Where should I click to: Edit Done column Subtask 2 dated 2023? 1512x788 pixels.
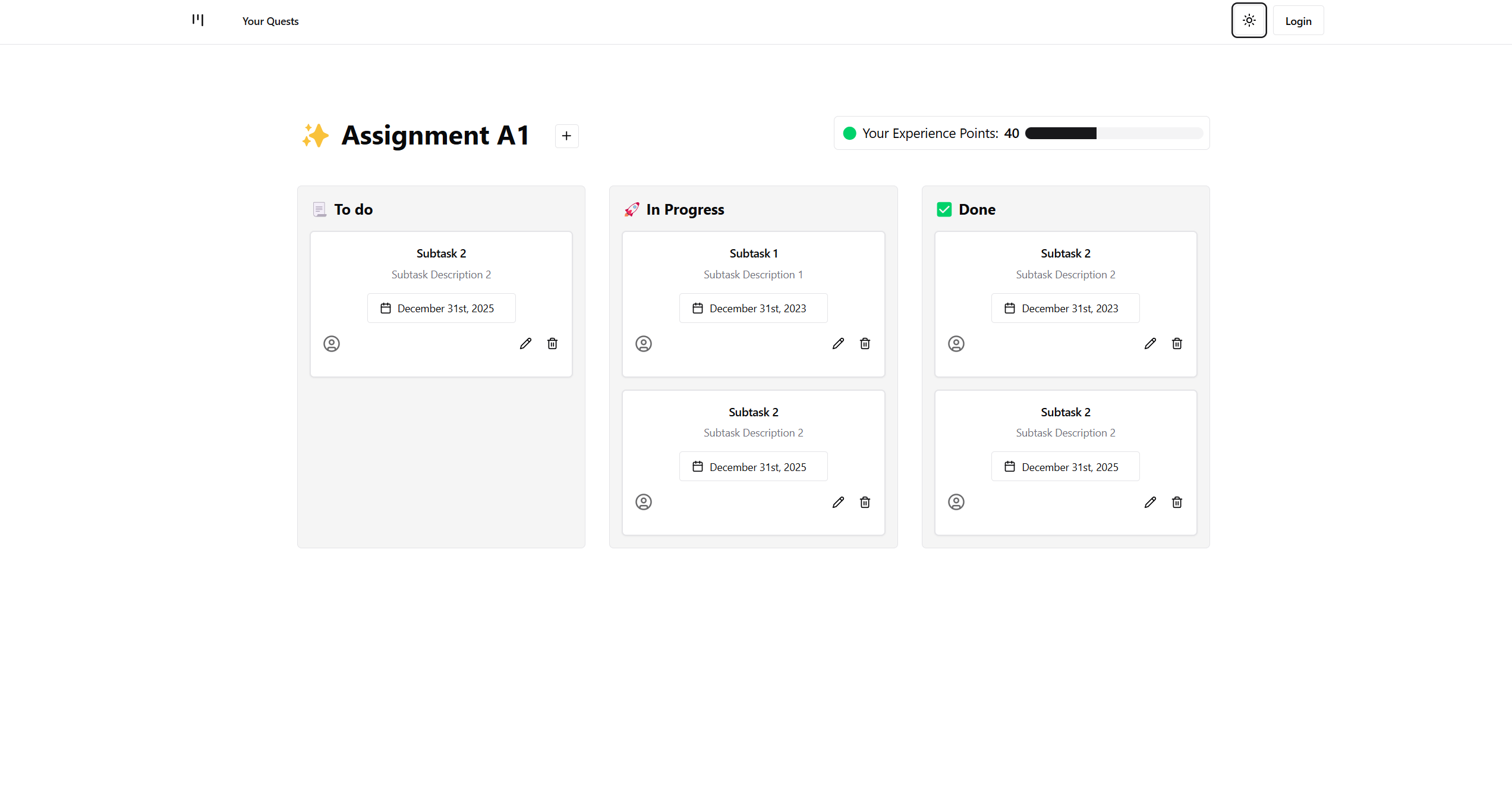coord(1150,344)
